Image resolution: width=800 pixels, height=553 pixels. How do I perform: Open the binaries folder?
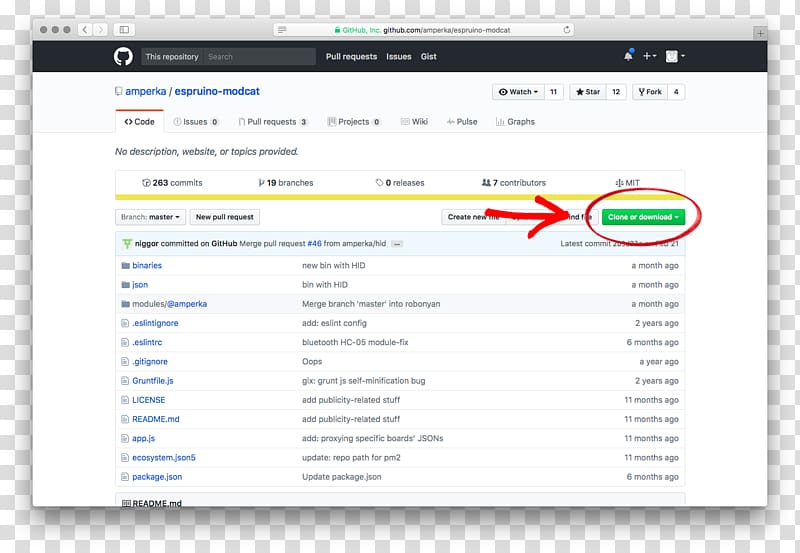[147, 265]
